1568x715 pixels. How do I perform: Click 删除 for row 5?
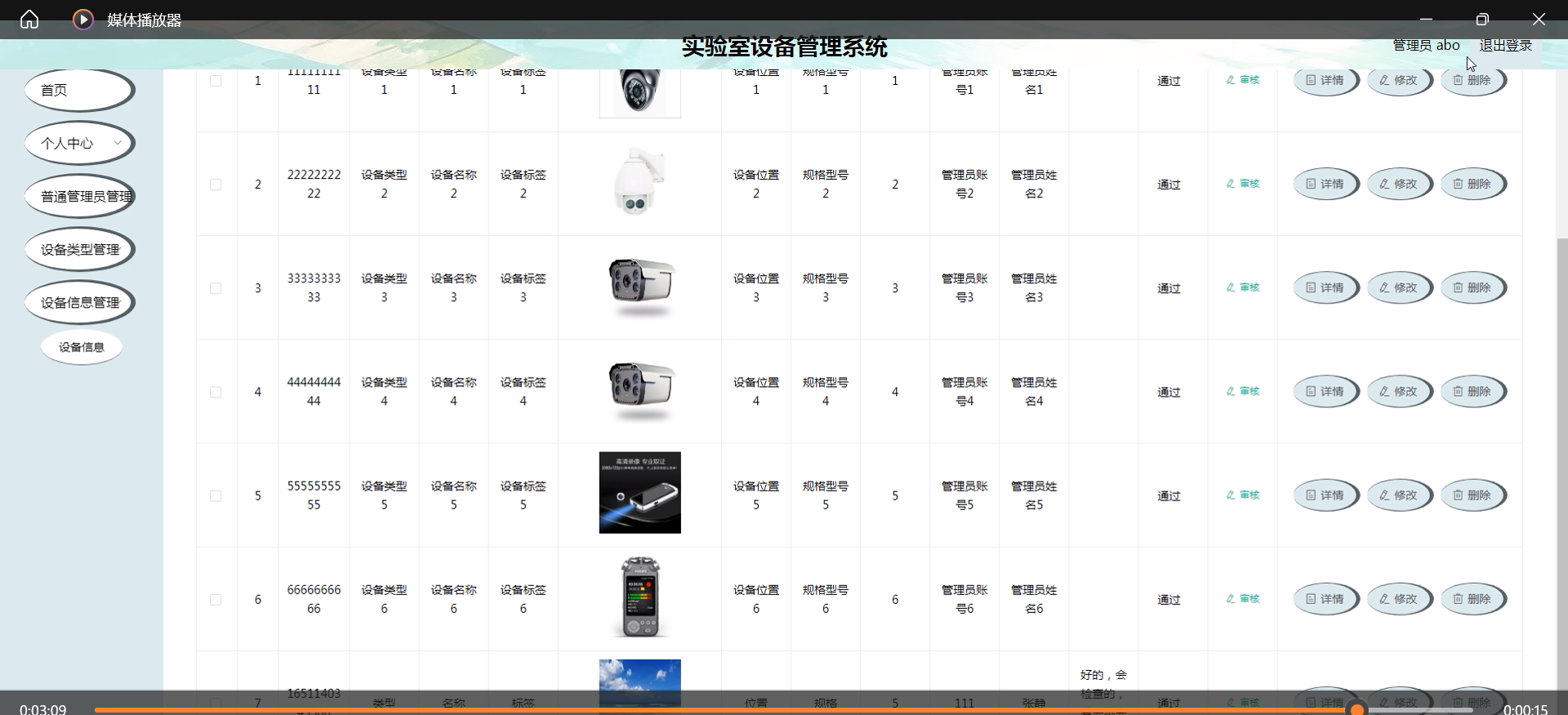point(1473,495)
